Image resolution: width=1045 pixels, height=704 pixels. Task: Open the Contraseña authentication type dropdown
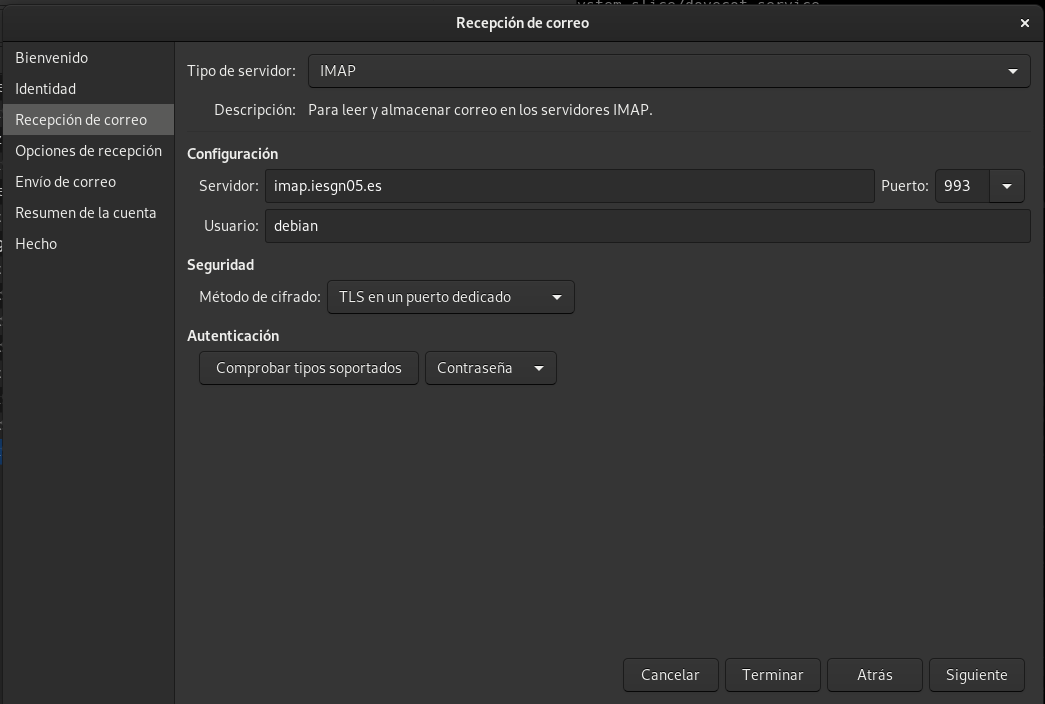tap(490, 368)
